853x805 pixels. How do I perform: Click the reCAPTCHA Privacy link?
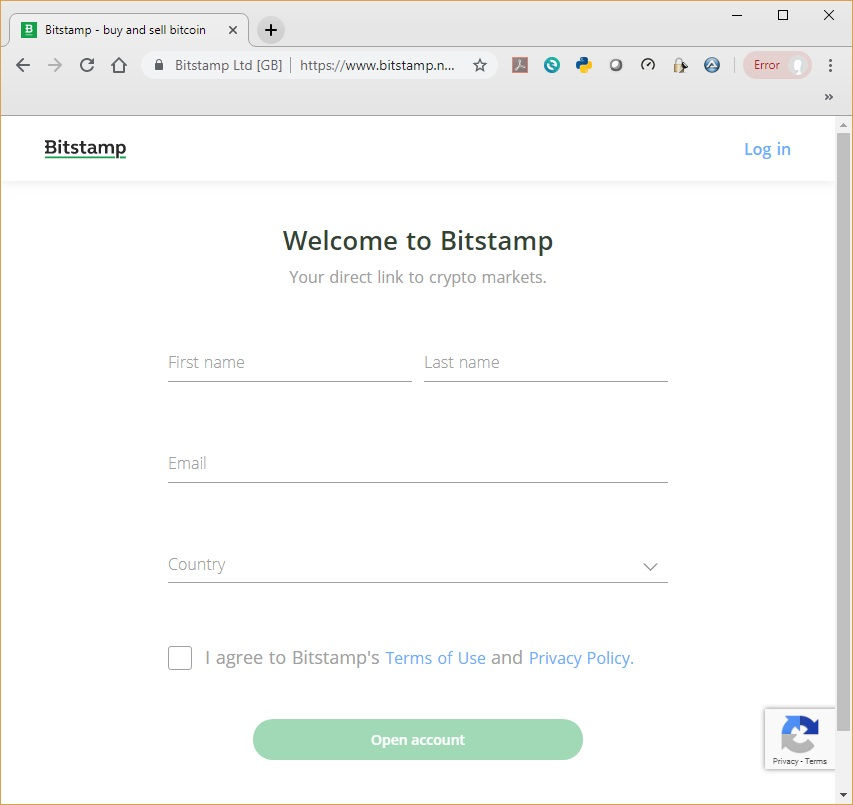pyautogui.click(x=785, y=761)
